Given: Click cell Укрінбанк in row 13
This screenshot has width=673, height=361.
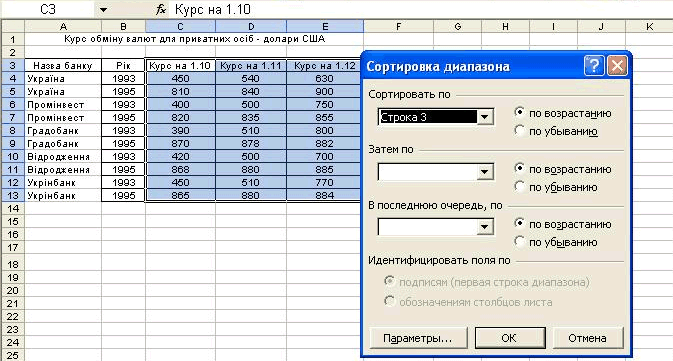Looking at the screenshot, I should [x=63, y=195].
